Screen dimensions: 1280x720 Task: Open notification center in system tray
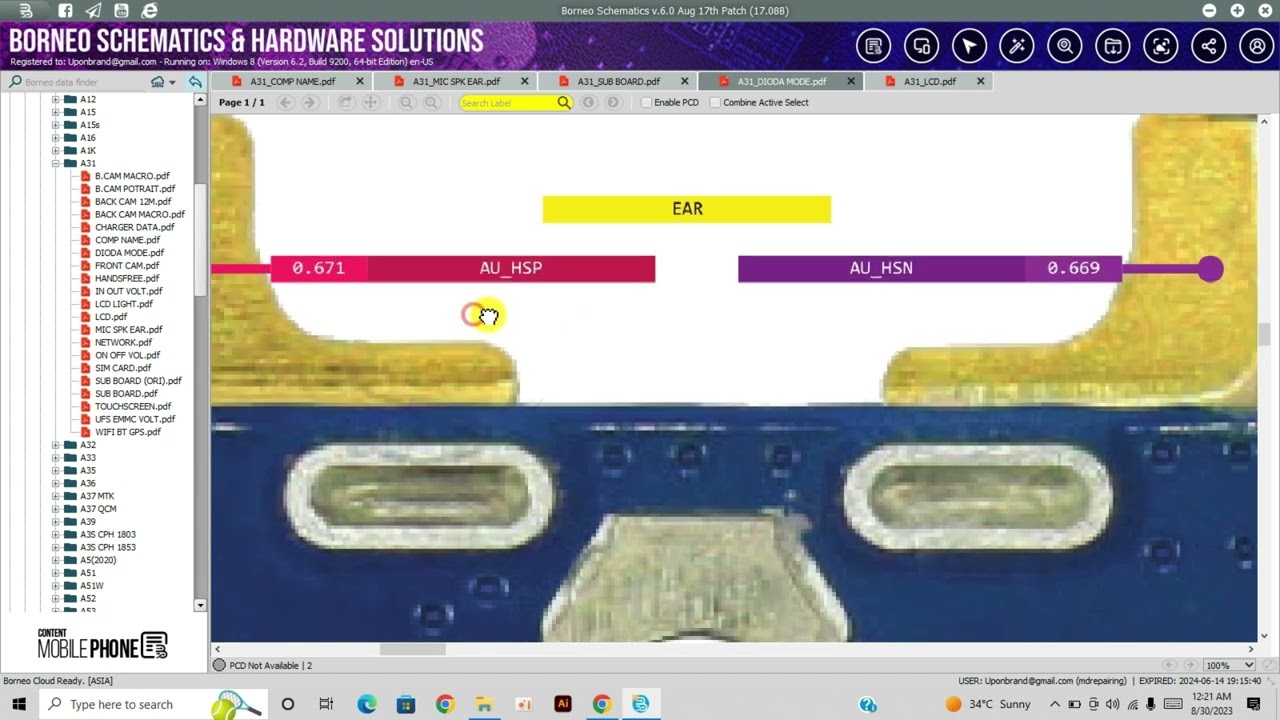pos(1254,704)
